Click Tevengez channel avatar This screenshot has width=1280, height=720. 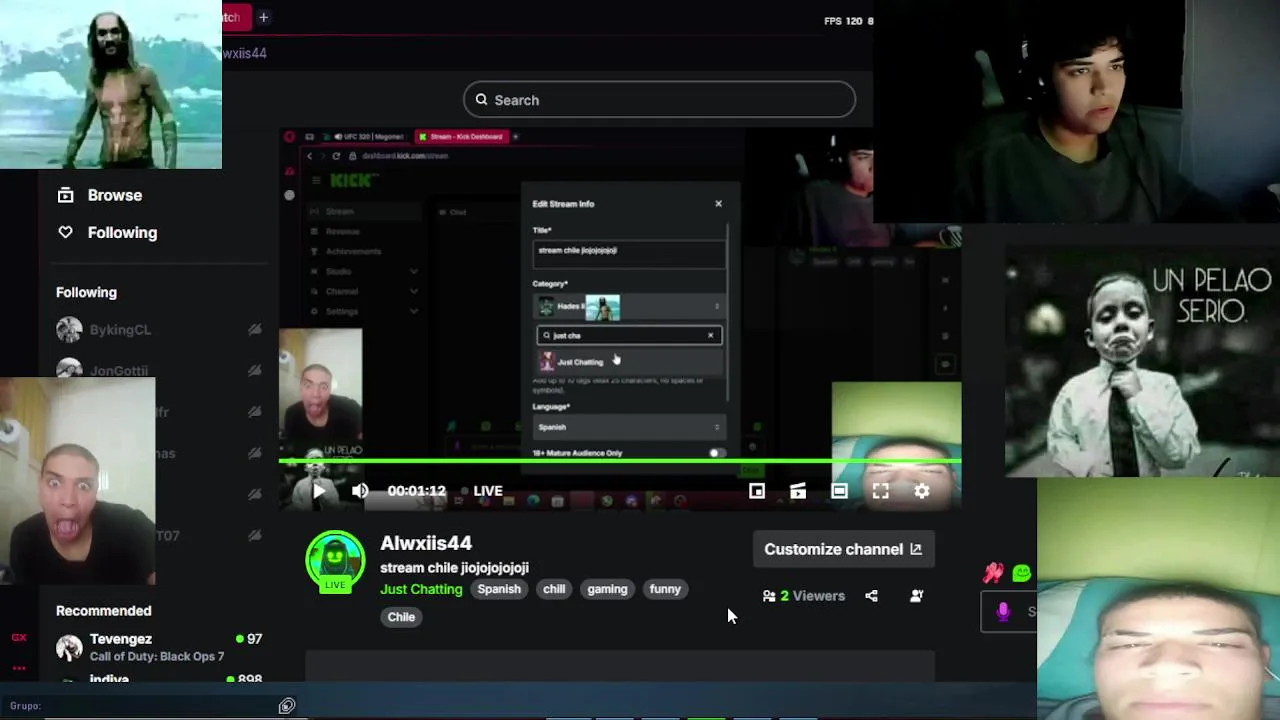[69, 647]
